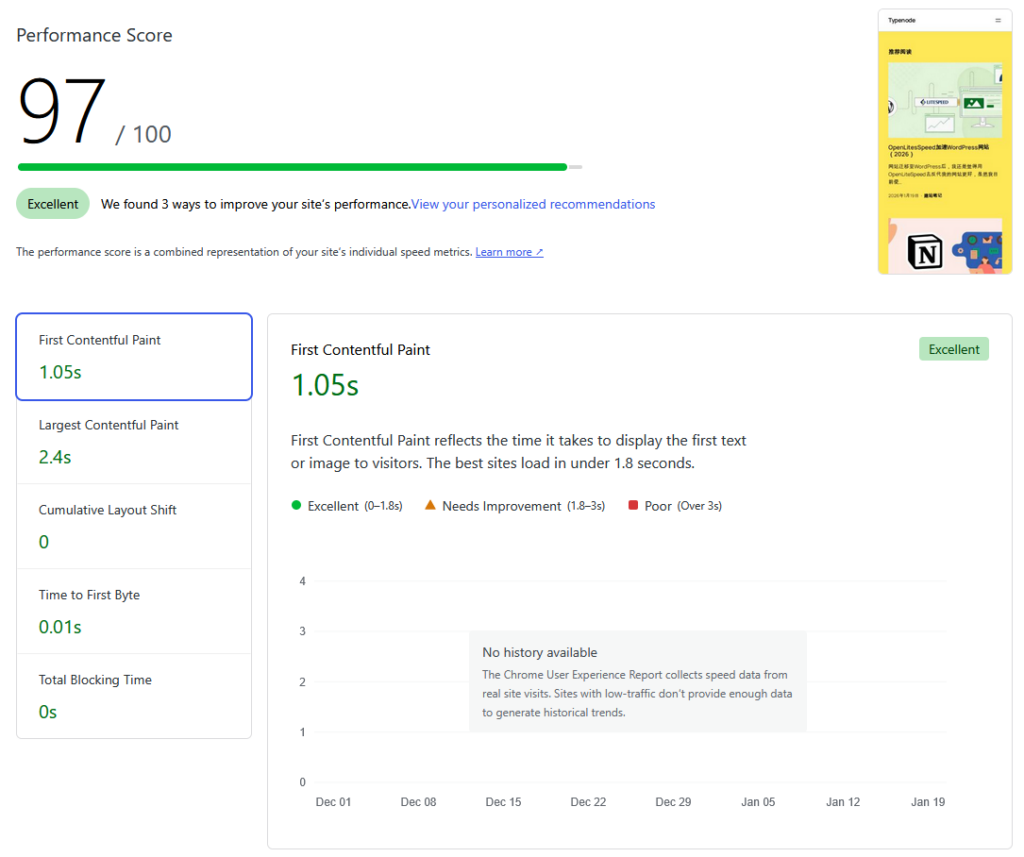Screen dimensions: 1024x857
Task: Click the Excellent badge below the score
Action: 53,204
